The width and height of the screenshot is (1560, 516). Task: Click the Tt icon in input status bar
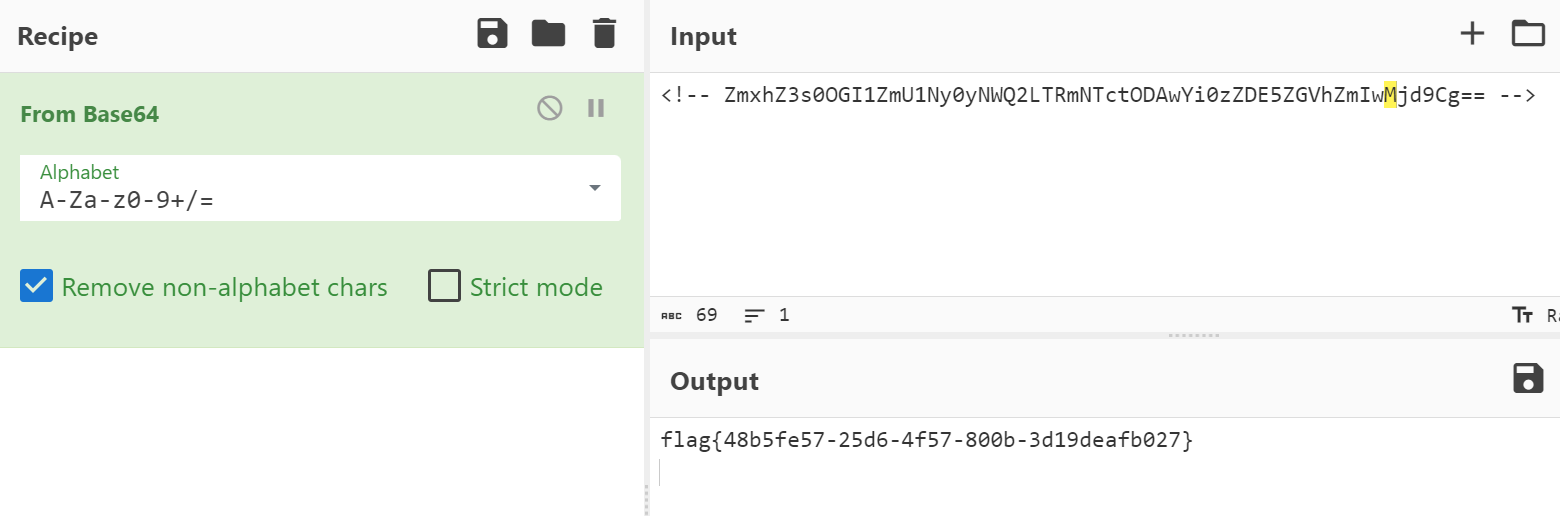point(1523,316)
